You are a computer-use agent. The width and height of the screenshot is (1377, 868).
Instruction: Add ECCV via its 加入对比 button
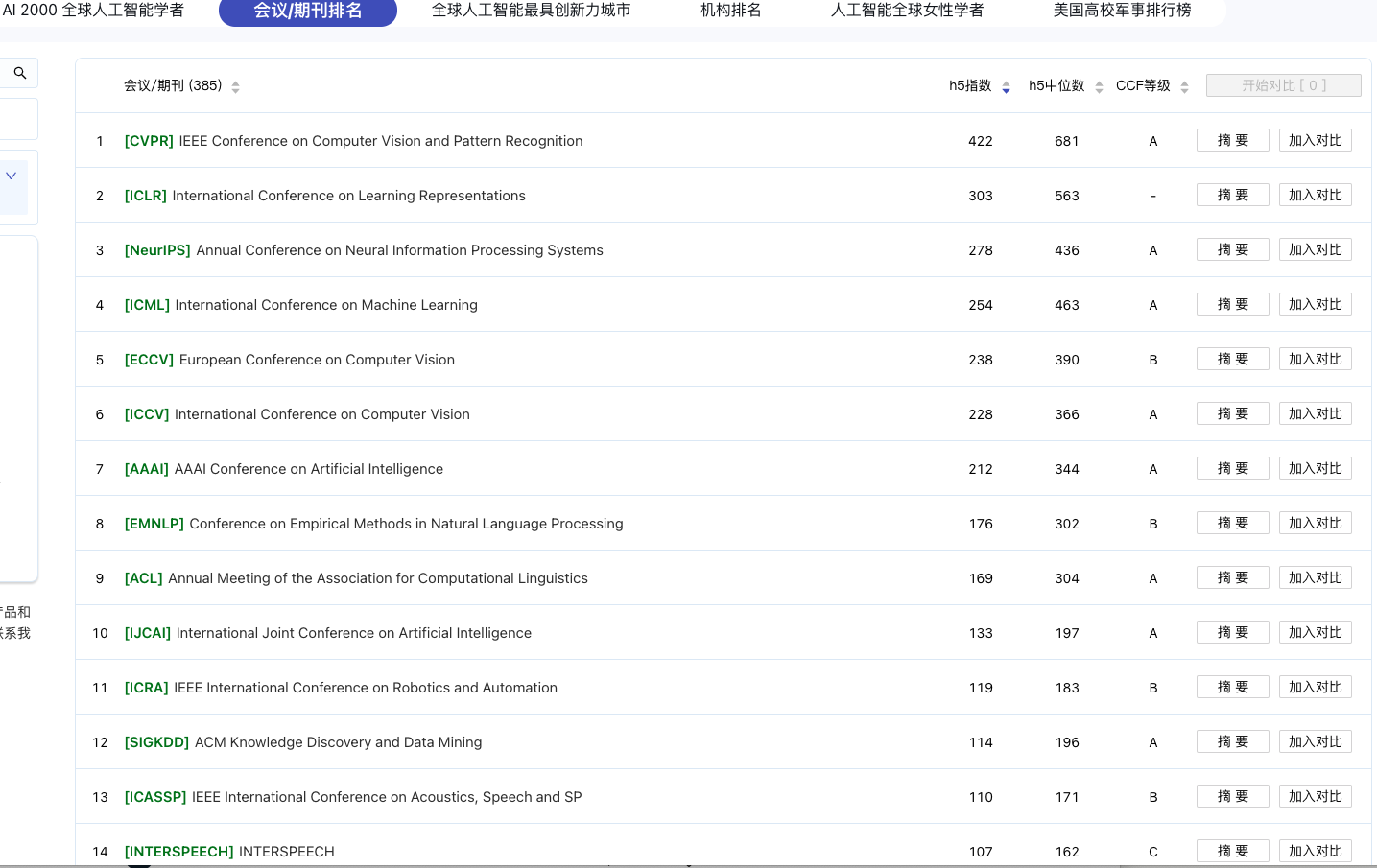[1315, 358]
